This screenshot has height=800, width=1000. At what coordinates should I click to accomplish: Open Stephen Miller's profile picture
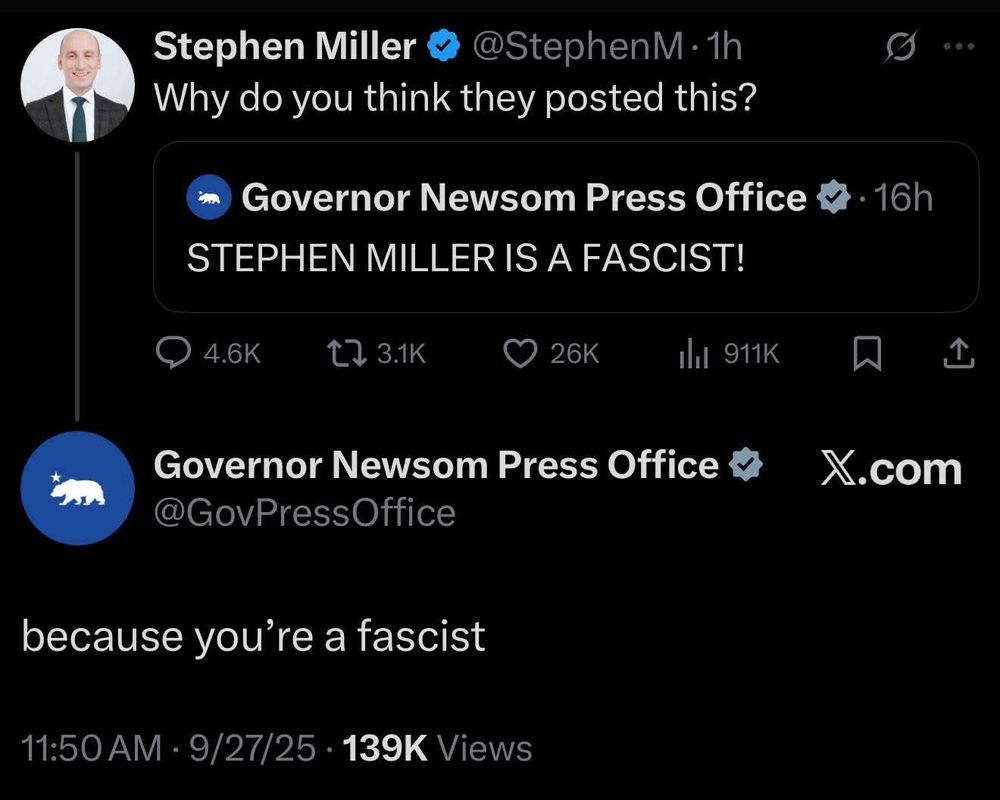click(x=77, y=85)
